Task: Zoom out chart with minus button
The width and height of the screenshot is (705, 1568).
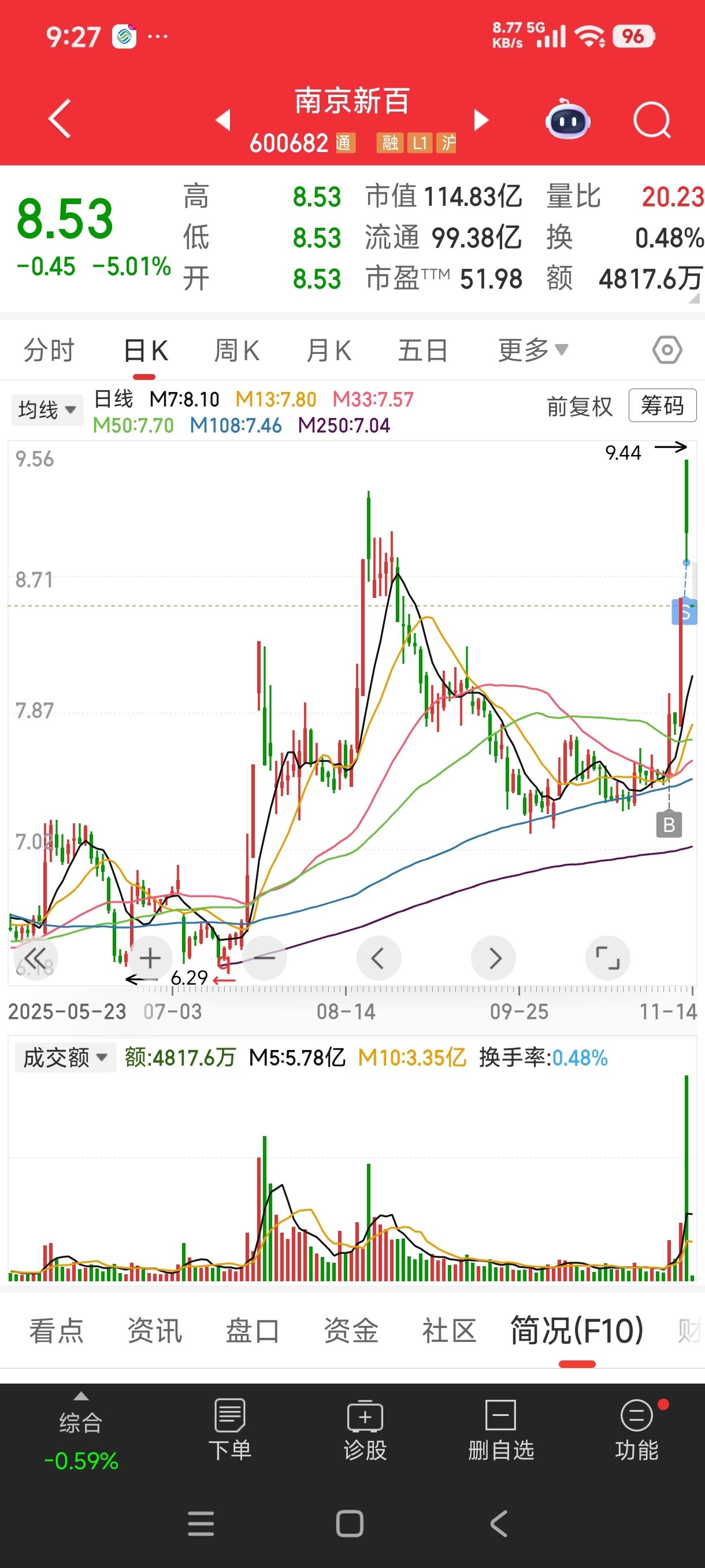Action: click(265, 958)
